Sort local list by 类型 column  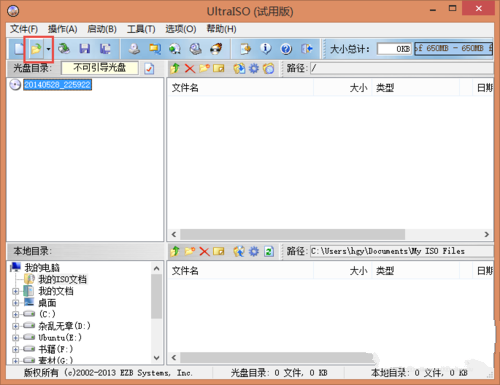pos(415,271)
